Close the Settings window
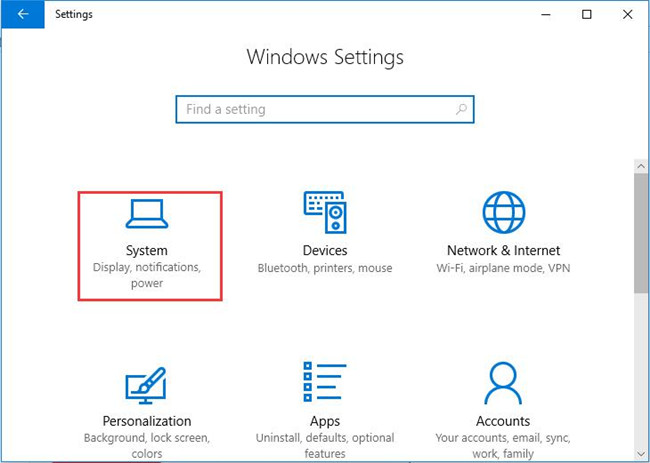Screen dimensions: 650x463 [x=628, y=15]
